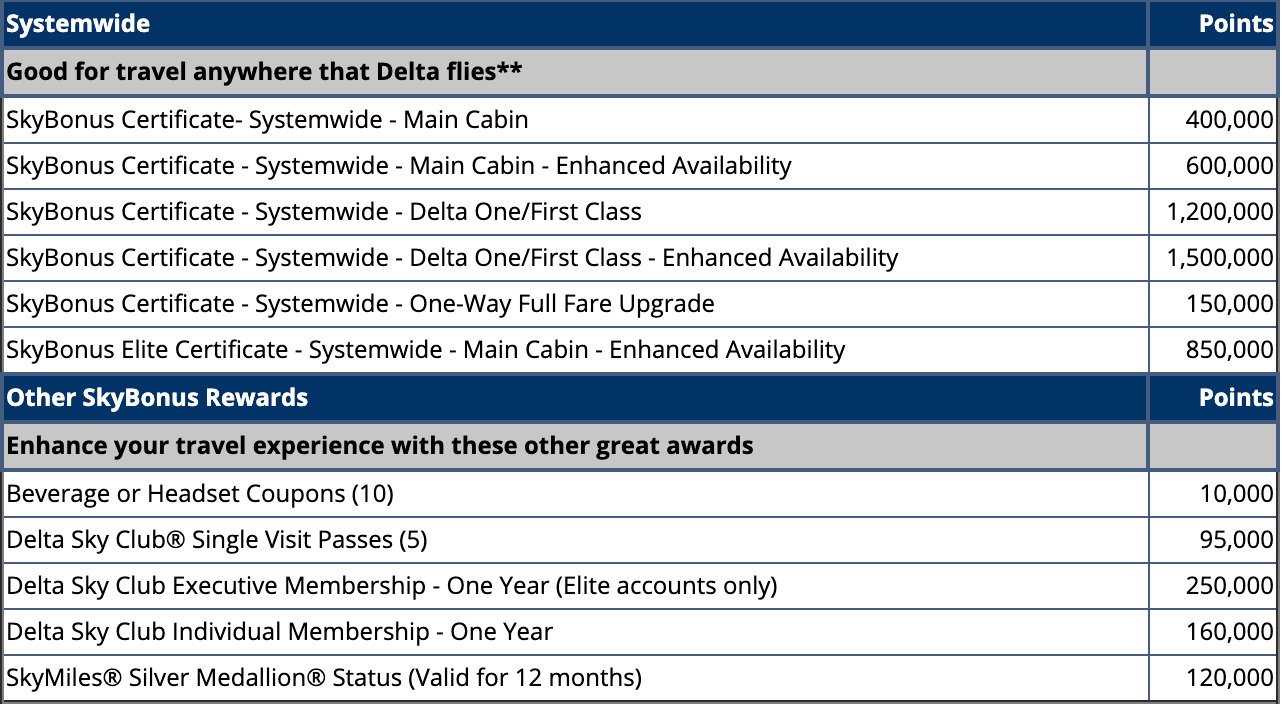The image size is (1282, 712).
Task: Select the 250,000 points value
Action: point(1229,586)
